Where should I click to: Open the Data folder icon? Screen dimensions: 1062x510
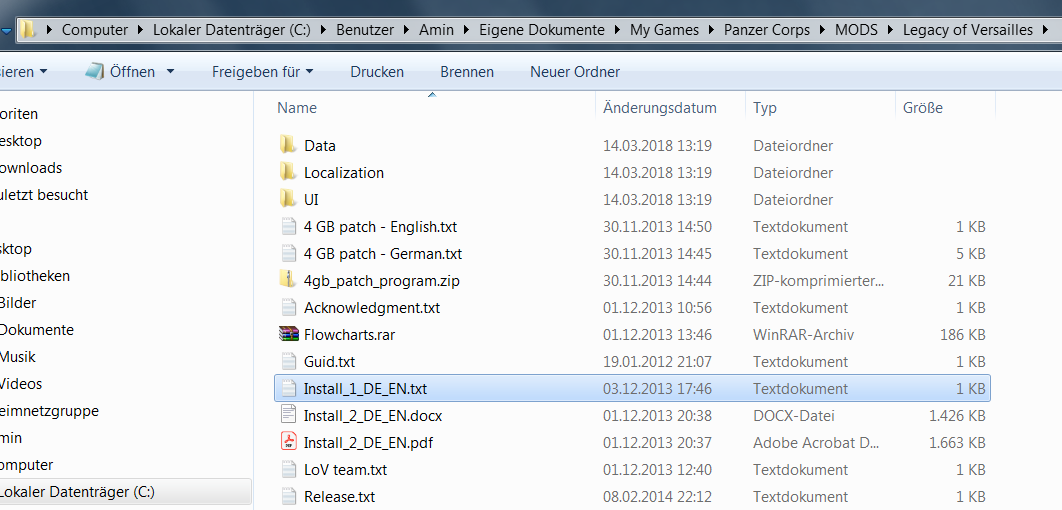point(288,145)
